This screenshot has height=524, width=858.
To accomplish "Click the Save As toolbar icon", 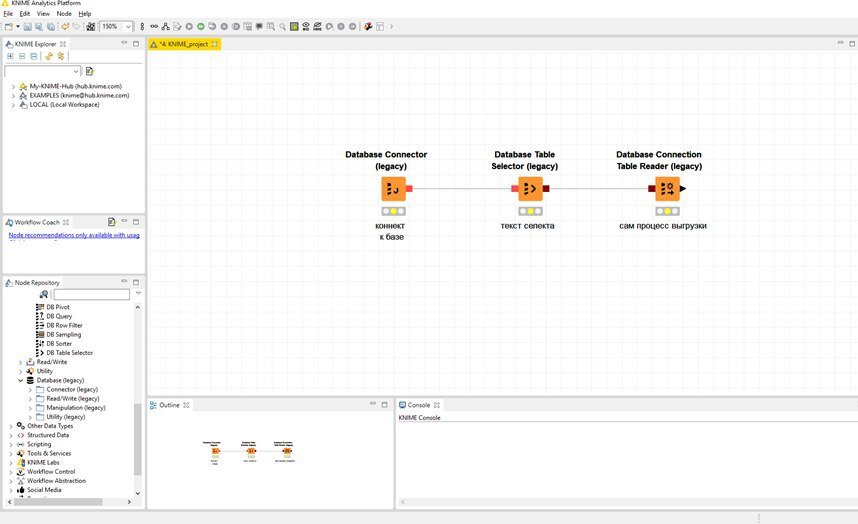I will pos(39,26).
